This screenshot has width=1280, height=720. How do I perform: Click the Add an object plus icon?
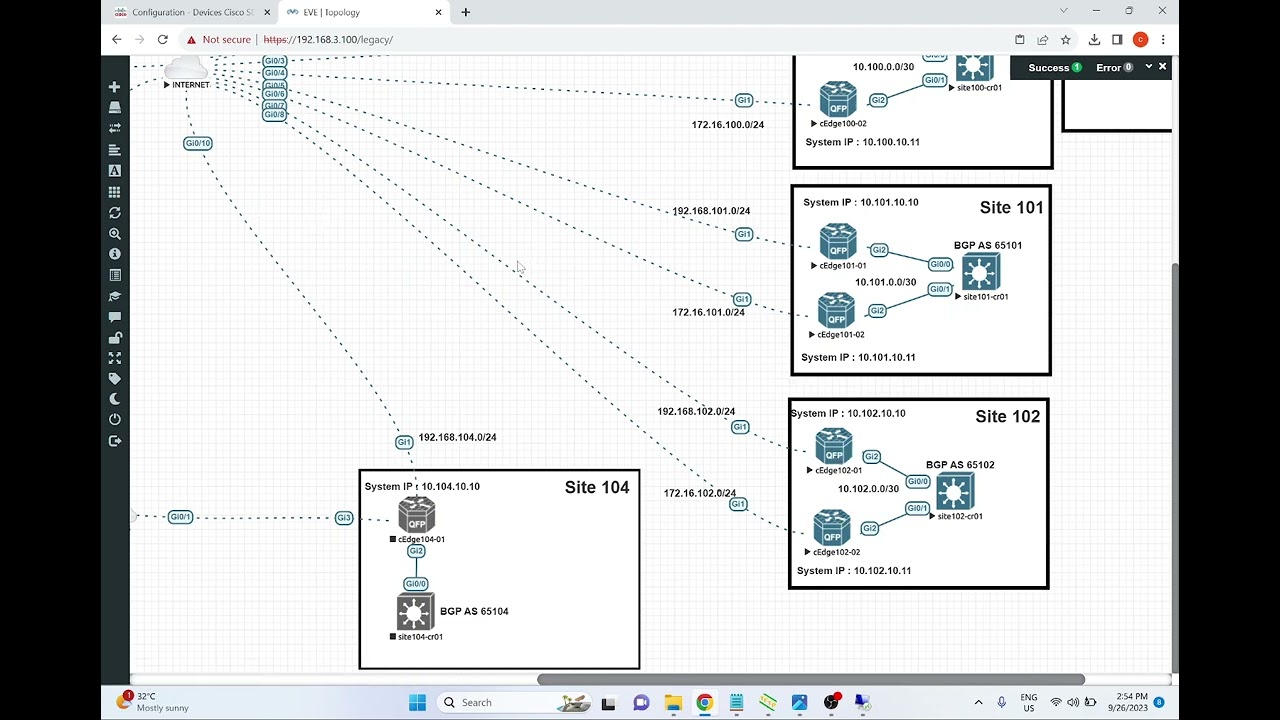pyautogui.click(x=114, y=87)
